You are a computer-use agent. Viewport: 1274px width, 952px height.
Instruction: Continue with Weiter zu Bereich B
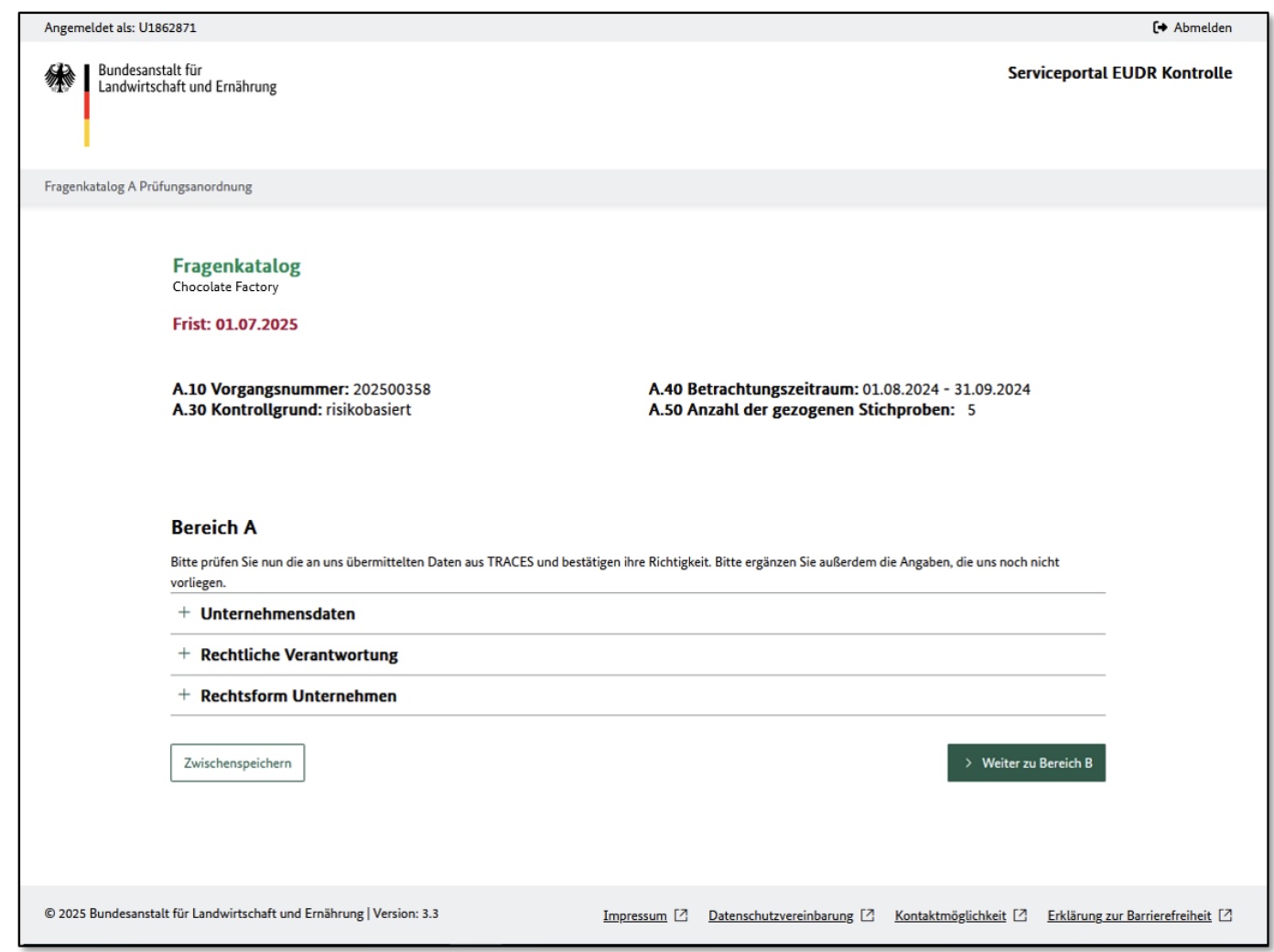coord(1026,763)
